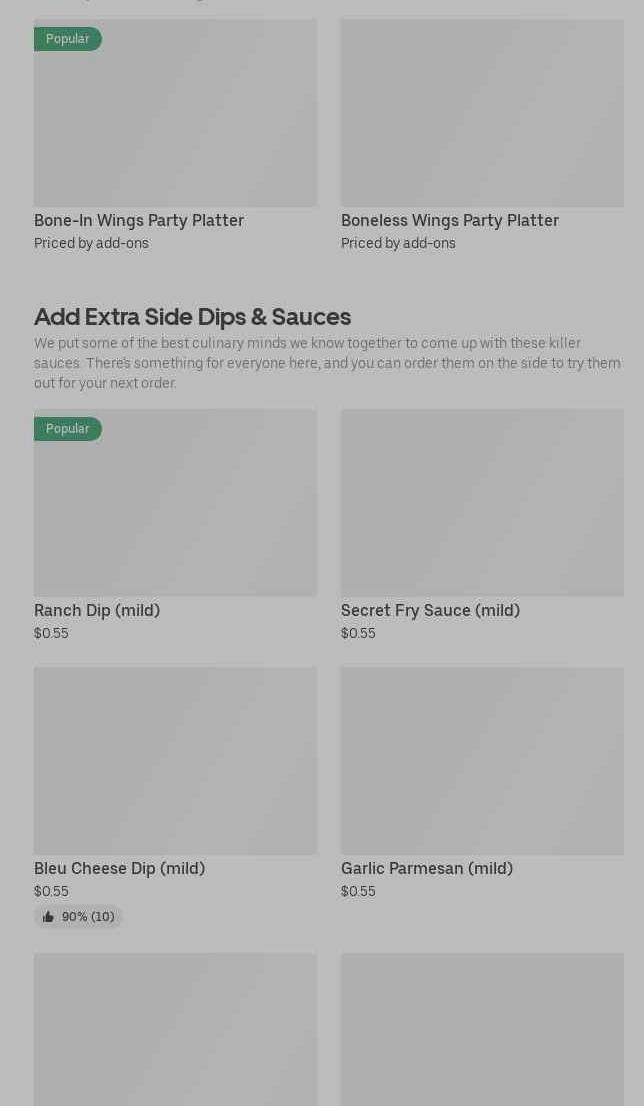
Task: Click the Add Extra Side Dips & Sauces heading
Action: pyautogui.click(x=192, y=316)
